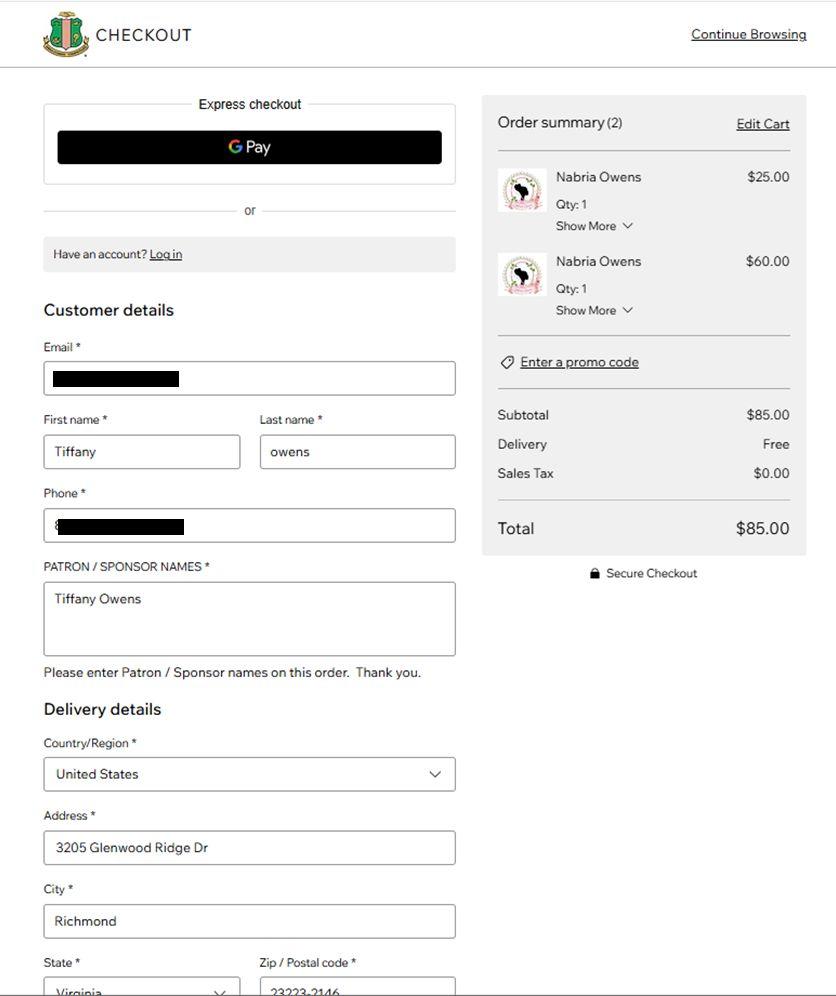Pay with the Google Pay button

(x=249, y=147)
